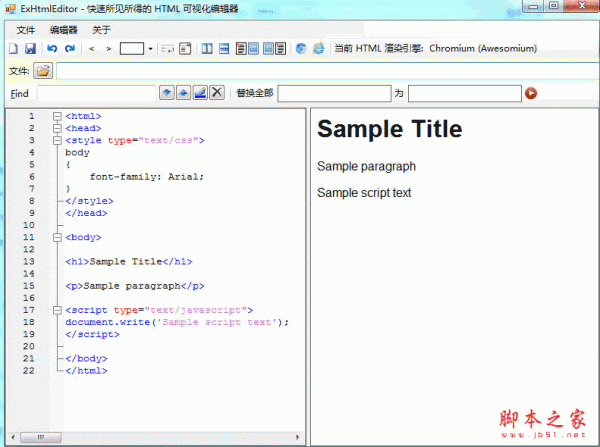This screenshot has width=600, height=447.
Task: Collapse the <script> block on line 17
Action: tap(57, 310)
